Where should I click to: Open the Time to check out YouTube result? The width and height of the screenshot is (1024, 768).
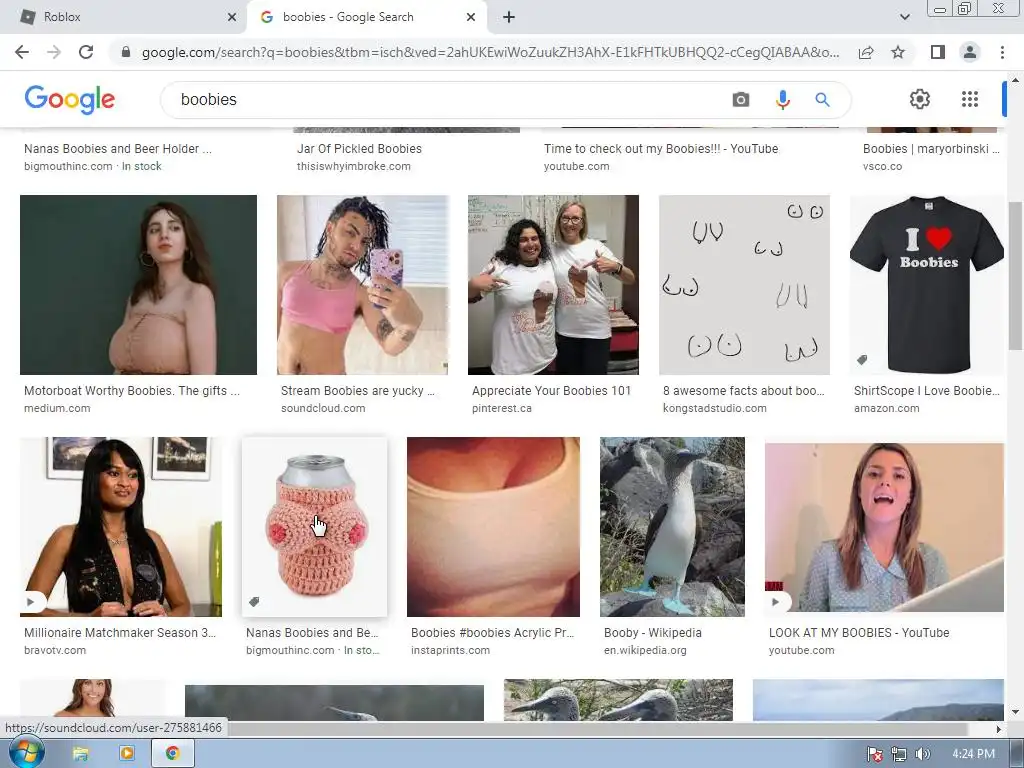[661, 149]
